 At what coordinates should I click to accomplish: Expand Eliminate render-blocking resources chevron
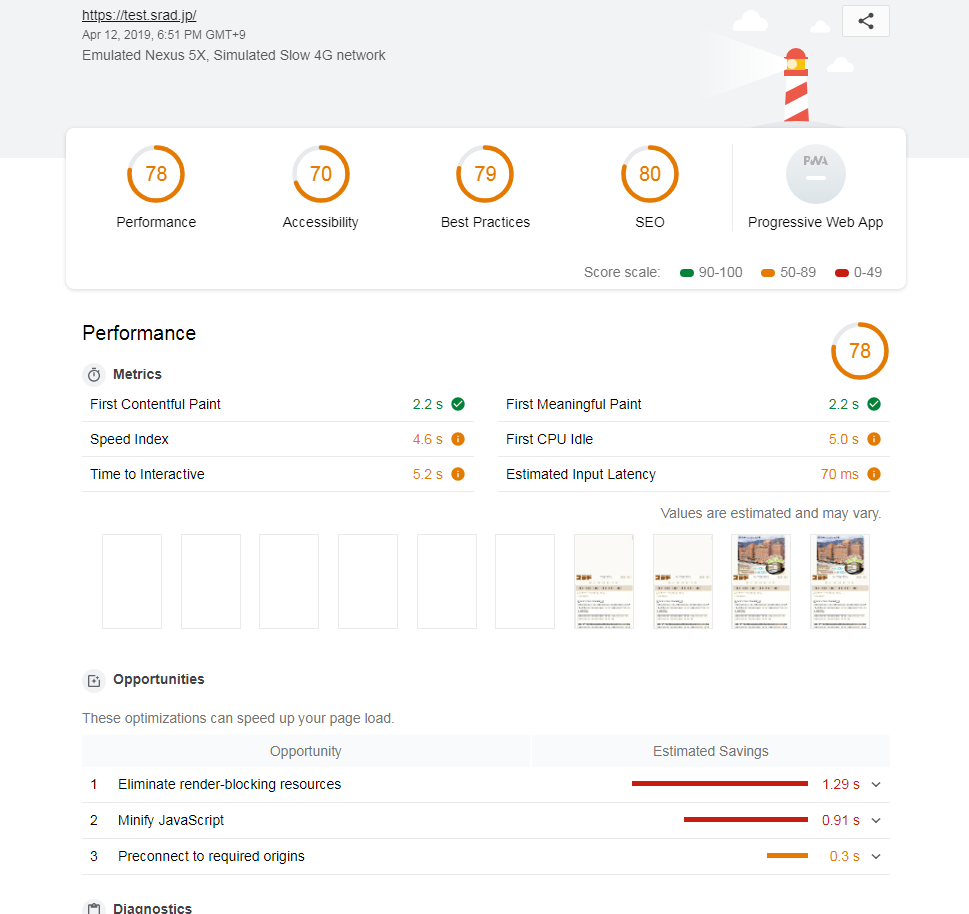tap(876, 784)
